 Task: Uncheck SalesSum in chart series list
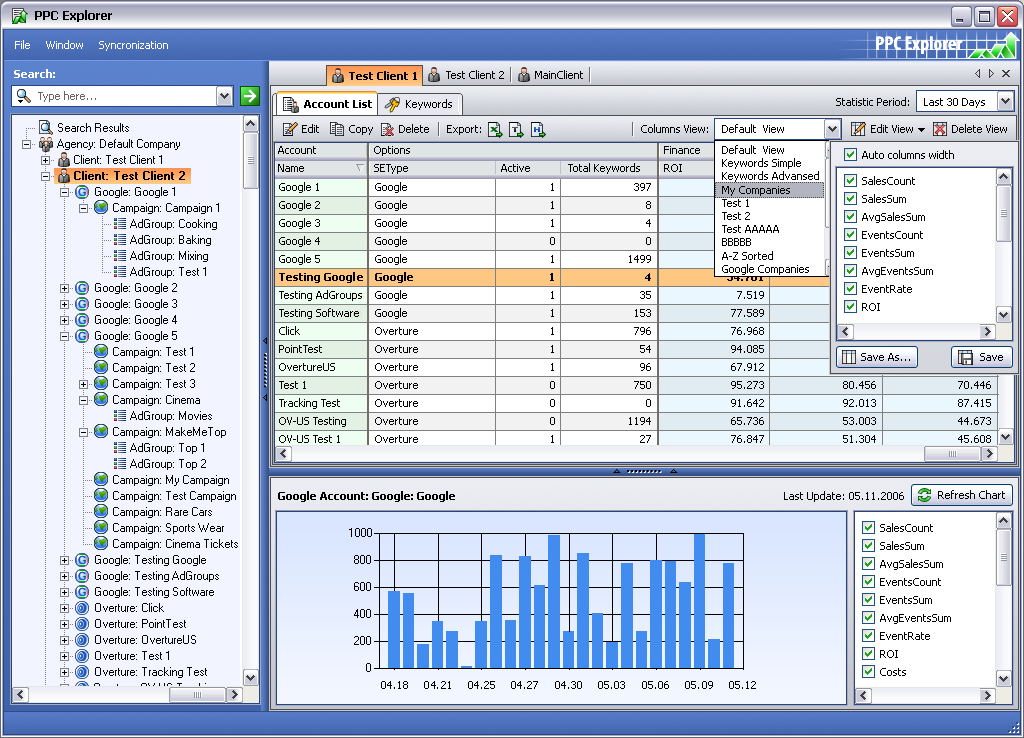tap(869, 546)
